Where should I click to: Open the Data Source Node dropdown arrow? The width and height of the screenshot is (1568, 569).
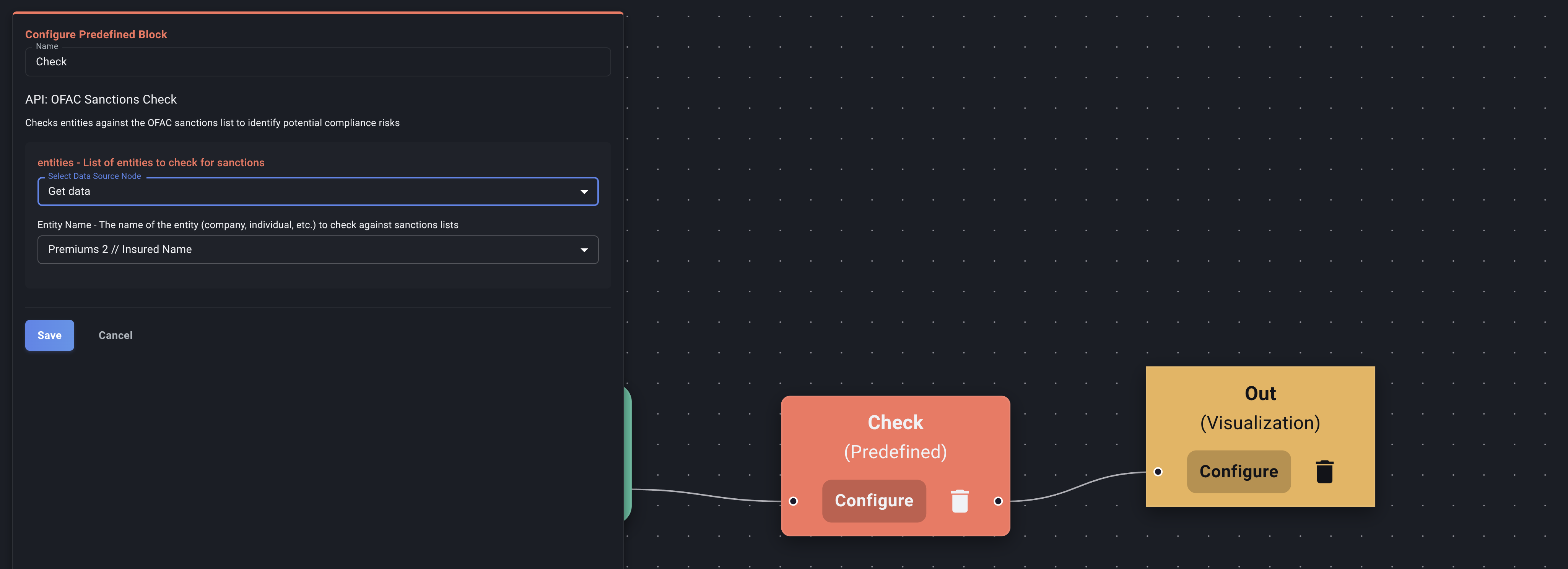point(584,191)
